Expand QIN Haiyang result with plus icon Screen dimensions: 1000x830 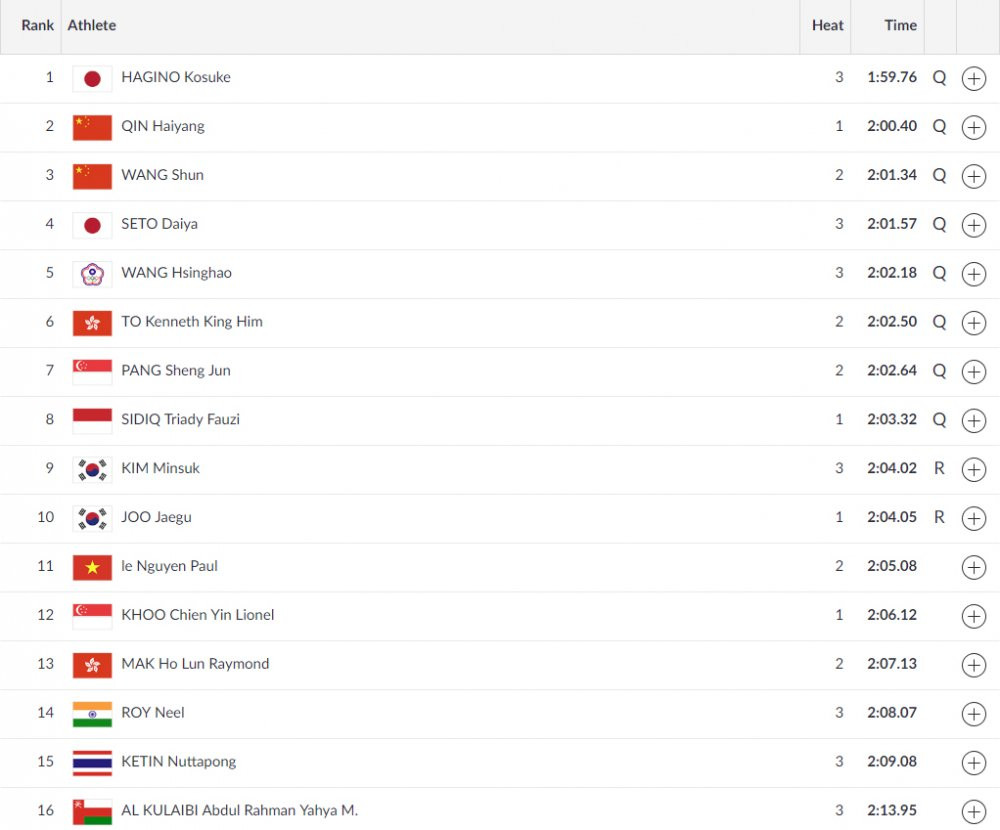tap(973, 127)
